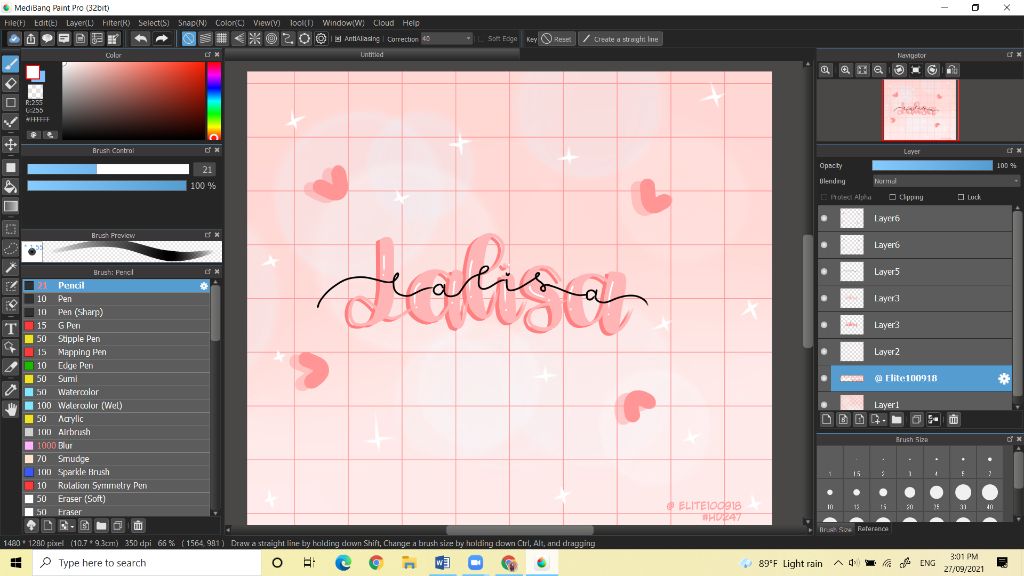Click rotate left icon in Navigator
Screen dimensions: 1024x576
click(x=899, y=70)
